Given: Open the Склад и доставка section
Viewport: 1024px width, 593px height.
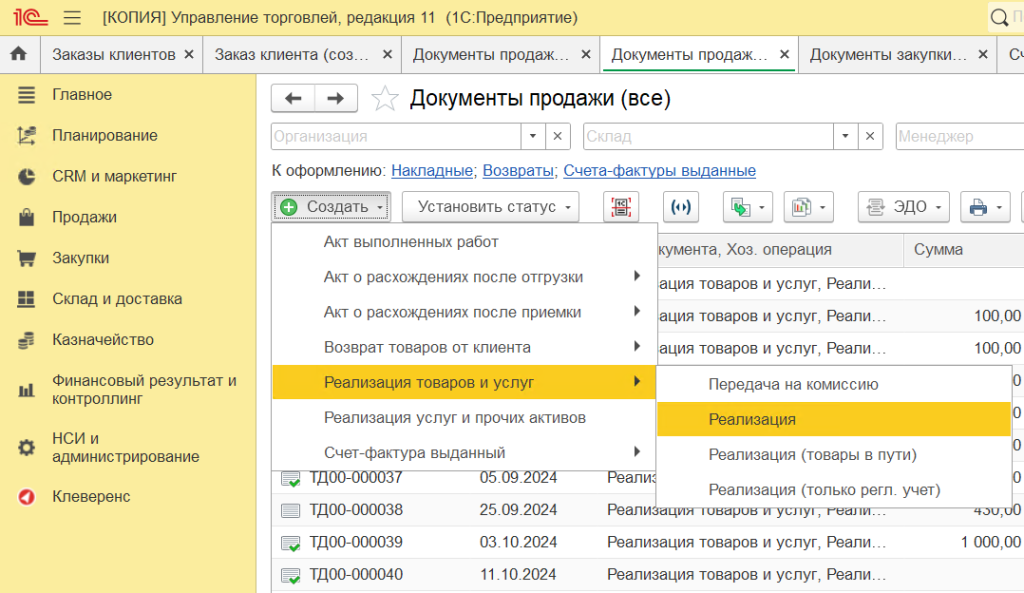Looking at the screenshot, I should pyautogui.click(x=118, y=298).
